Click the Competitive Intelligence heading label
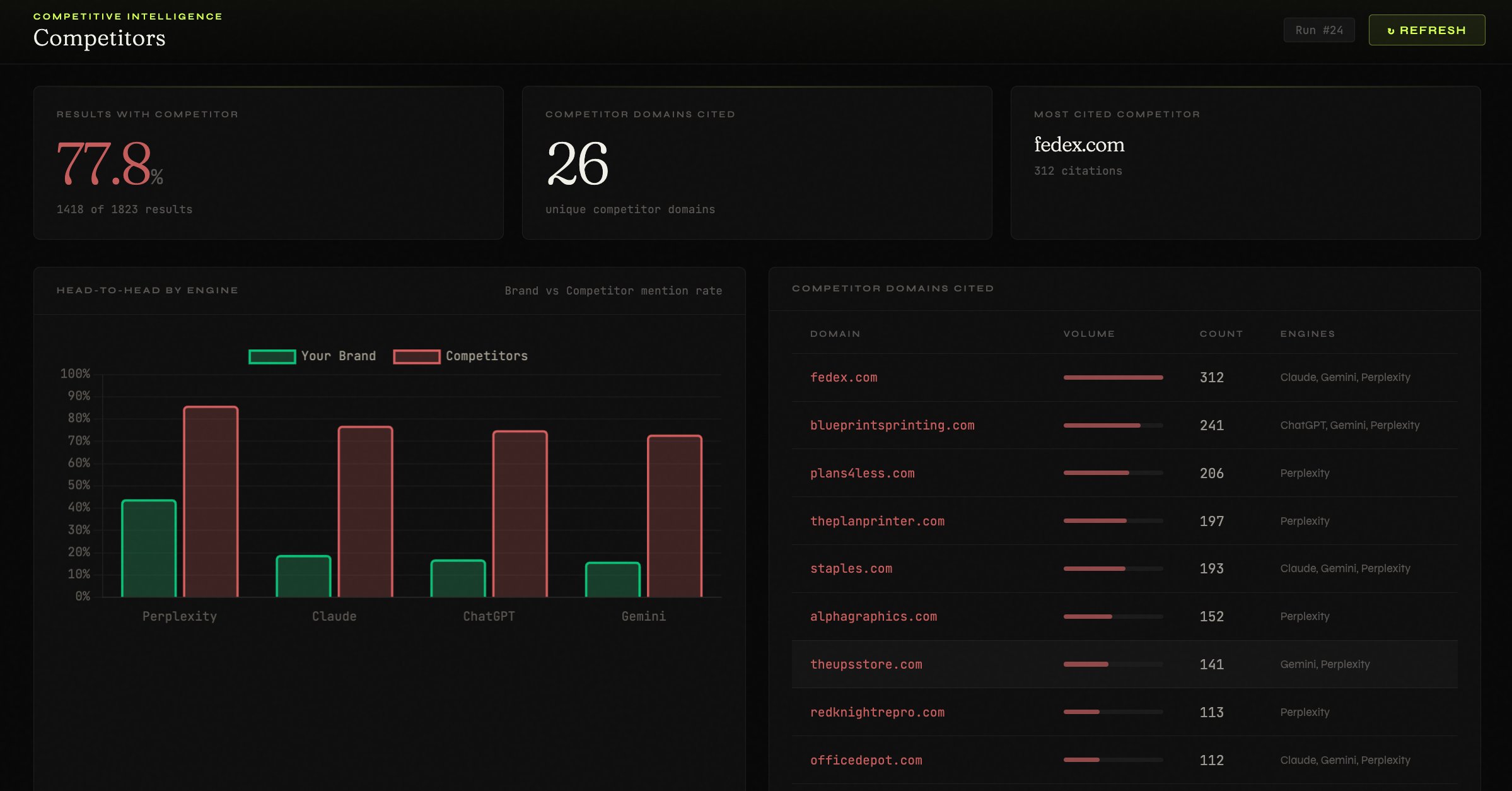Image resolution: width=1512 pixels, height=791 pixels. pyautogui.click(x=128, y=16)
